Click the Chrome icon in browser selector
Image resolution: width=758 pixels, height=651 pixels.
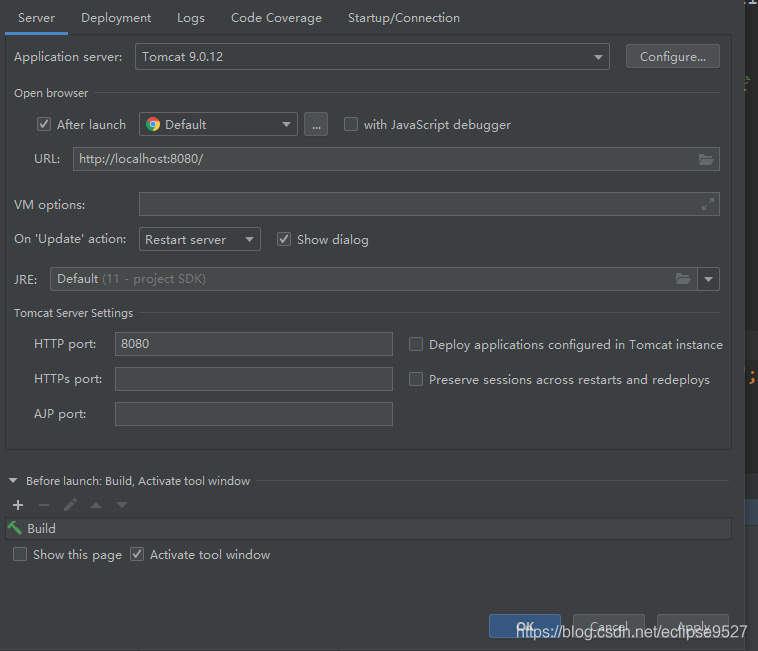click(153, 125)
